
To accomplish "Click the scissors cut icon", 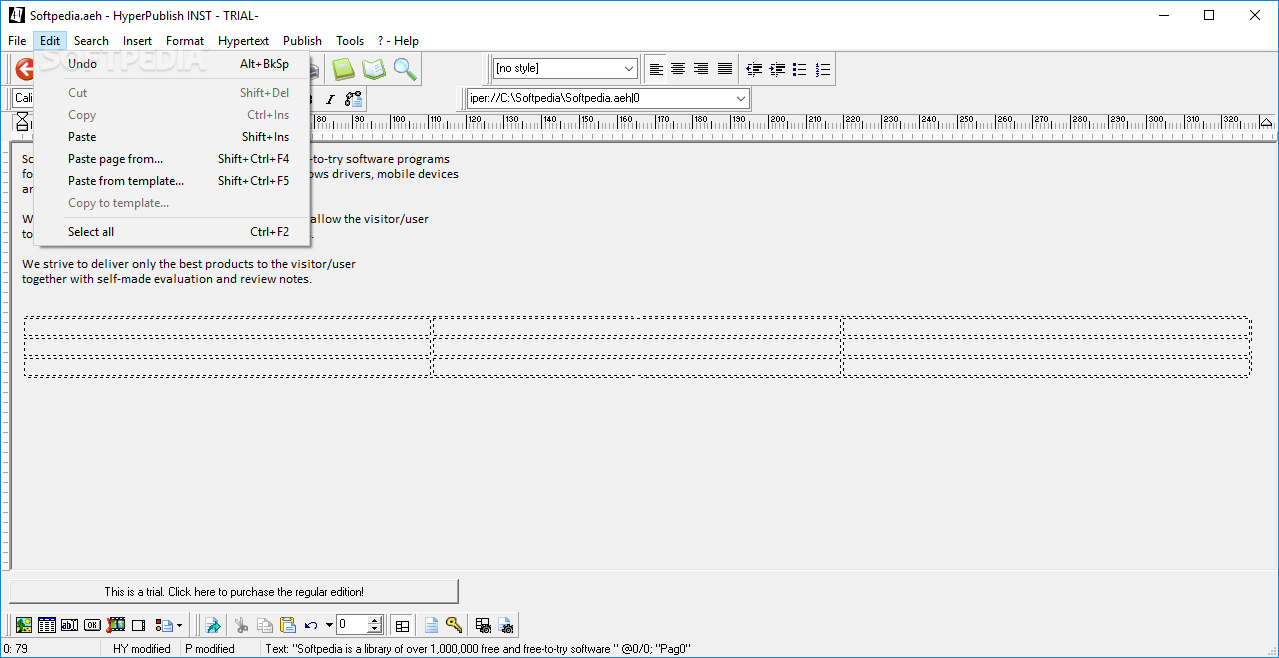I will click(241, 625).
